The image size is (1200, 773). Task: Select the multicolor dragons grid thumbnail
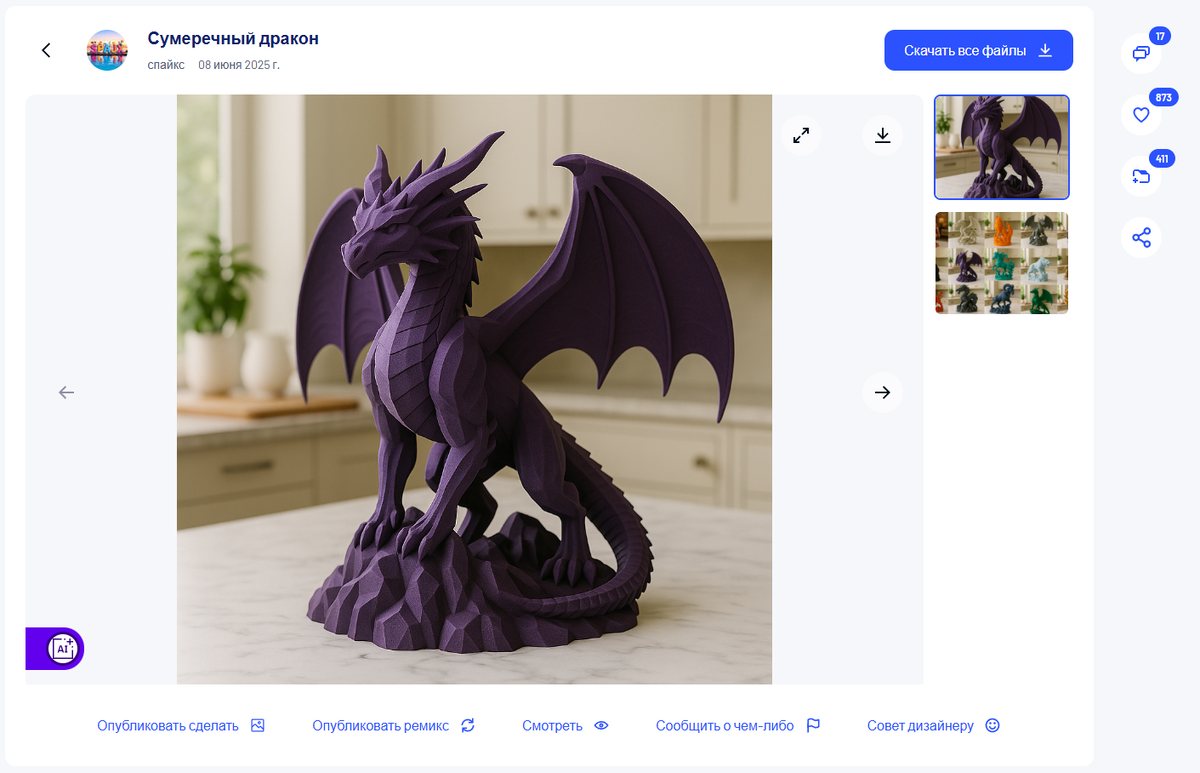point(1002,263)
